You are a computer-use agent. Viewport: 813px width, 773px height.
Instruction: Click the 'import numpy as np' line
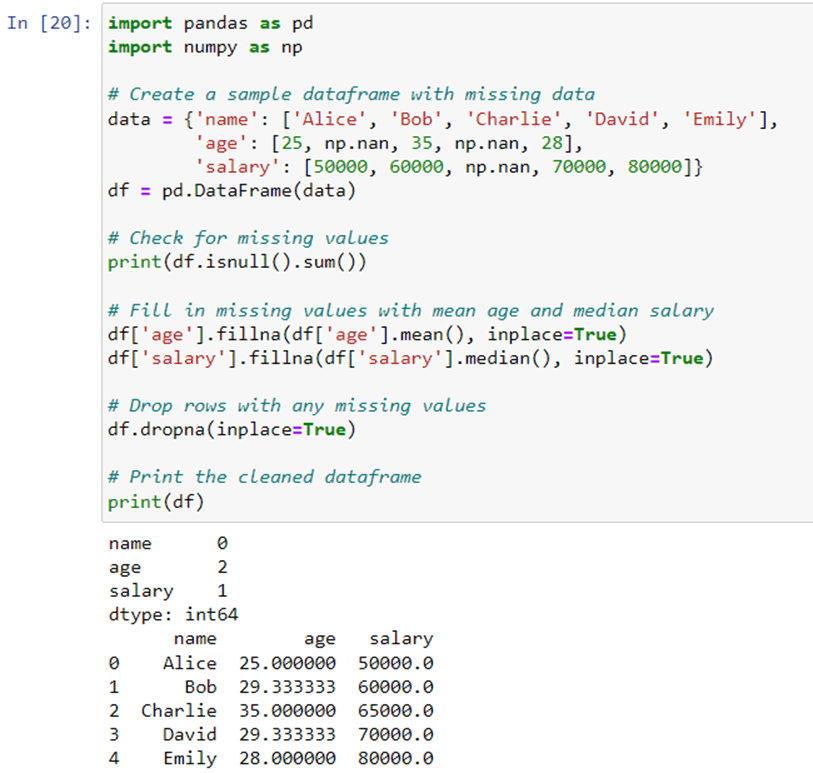coord(205,47)
